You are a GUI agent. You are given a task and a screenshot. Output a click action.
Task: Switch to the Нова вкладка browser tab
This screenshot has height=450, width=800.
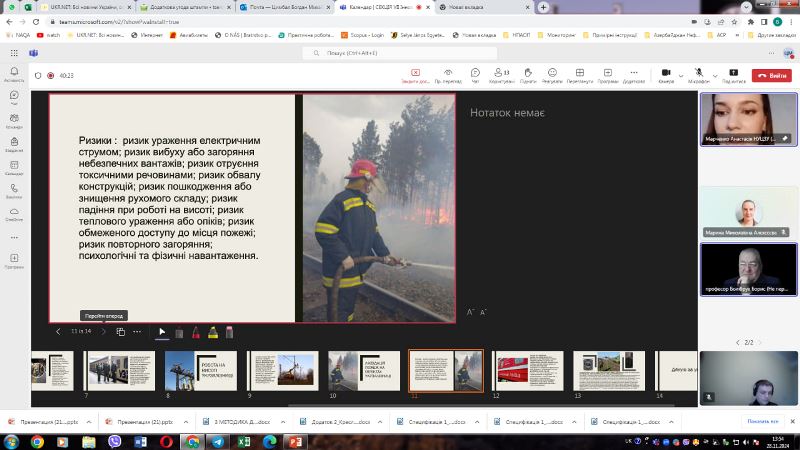[x=484, y=7]
